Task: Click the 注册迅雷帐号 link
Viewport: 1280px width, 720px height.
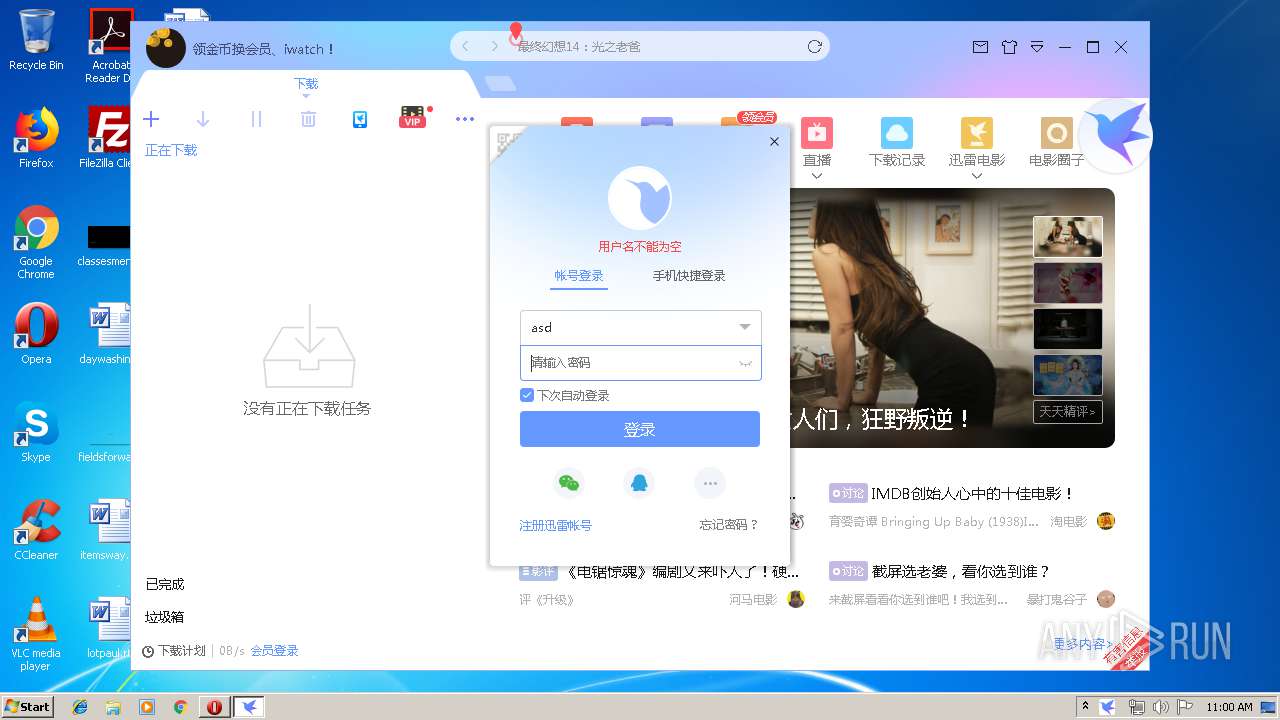Action: click(x=555, y=525)
